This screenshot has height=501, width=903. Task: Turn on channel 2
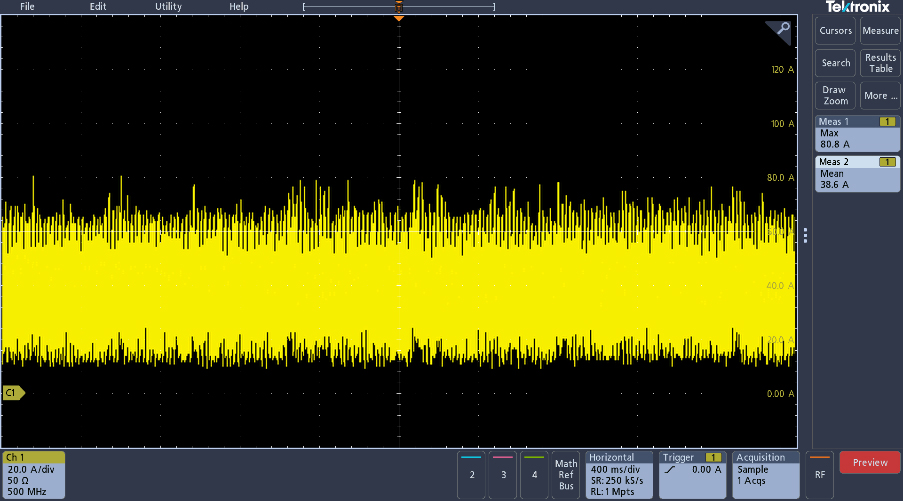[x=471, y=474]
